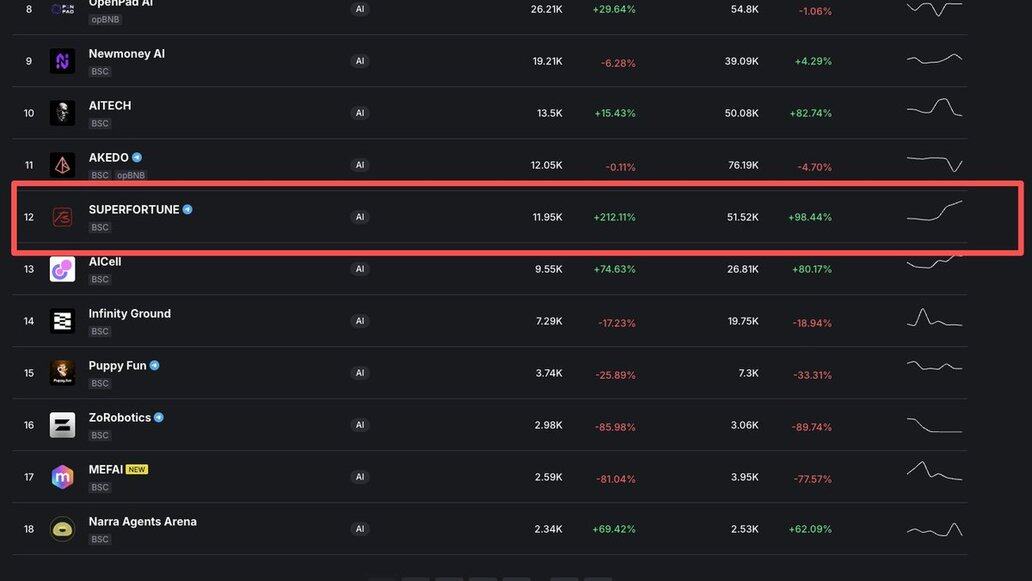Click the NEW label beside MEFAI

pos(137,470)
